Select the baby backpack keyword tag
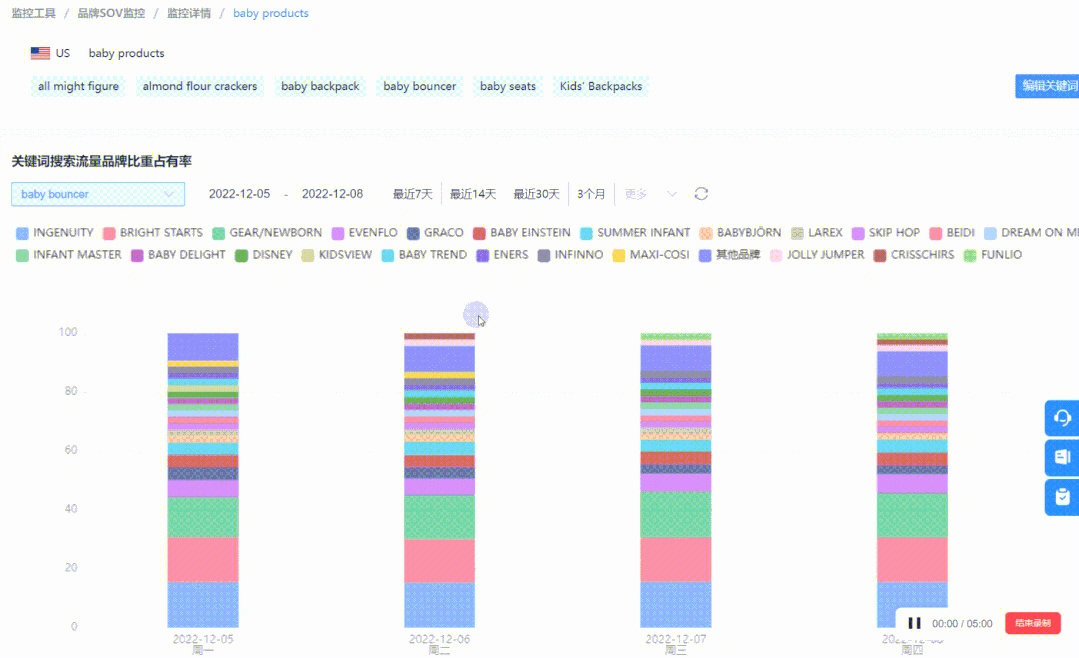This screenshot has width=1079, height=658. [320, 86]
